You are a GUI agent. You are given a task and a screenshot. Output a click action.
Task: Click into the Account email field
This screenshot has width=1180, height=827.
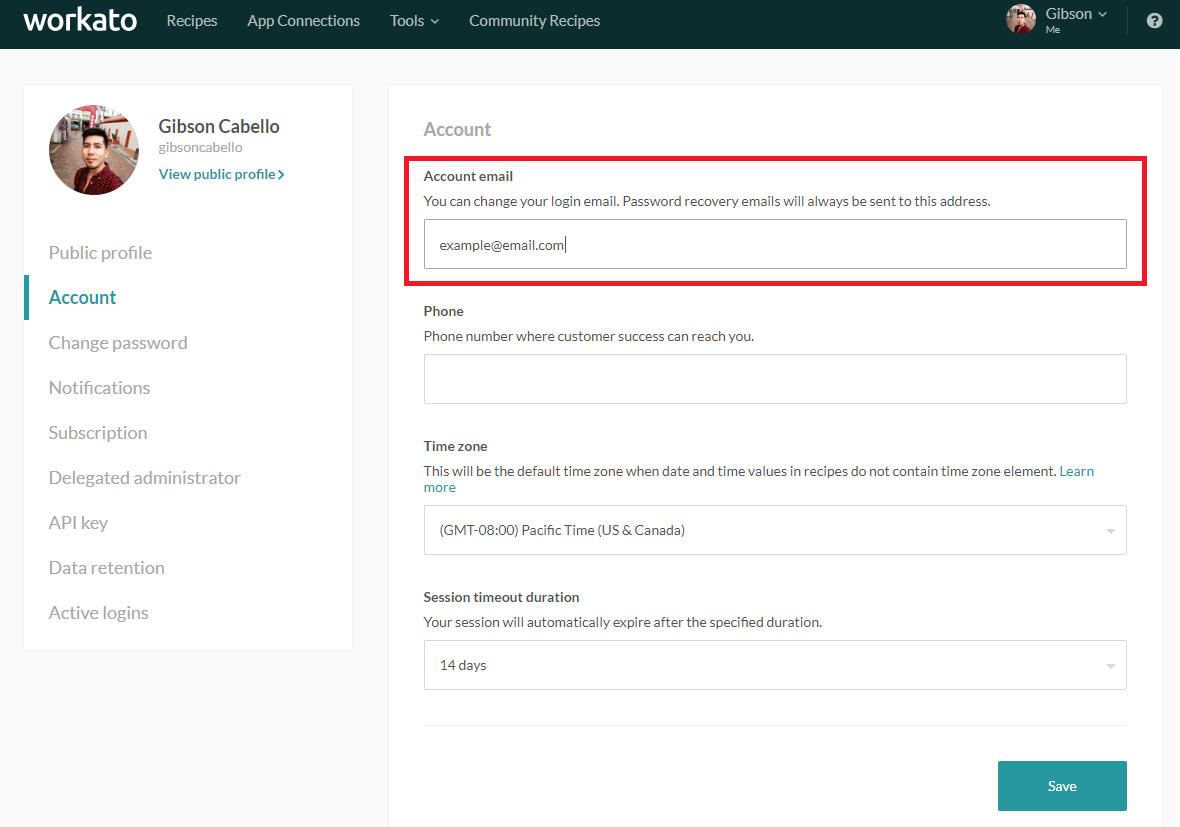coord(775,244)
